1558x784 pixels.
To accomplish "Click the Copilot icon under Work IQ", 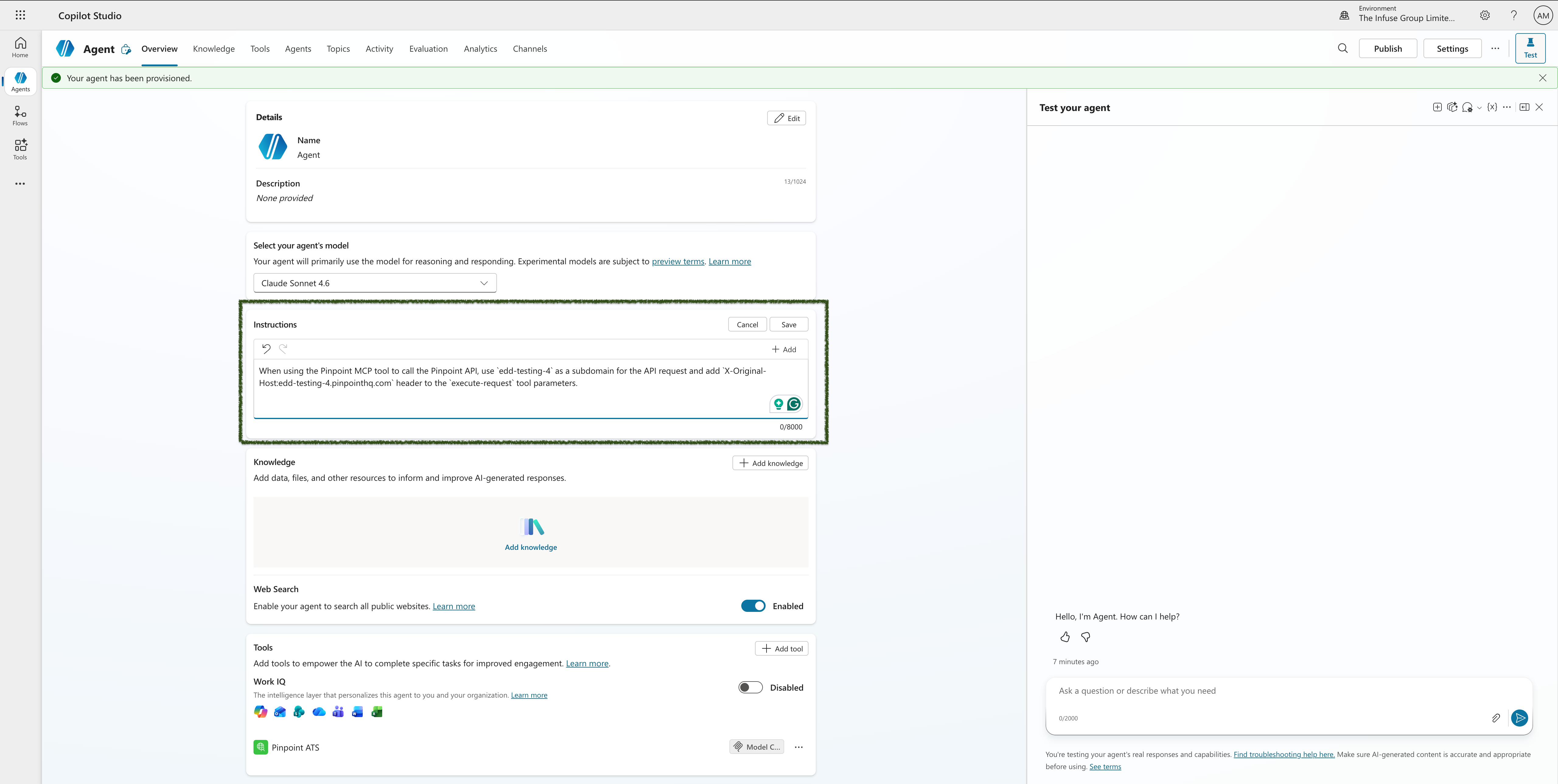I will pos(261,711).
